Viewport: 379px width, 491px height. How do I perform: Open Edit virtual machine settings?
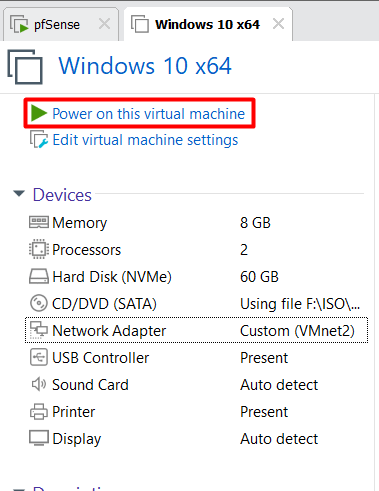pyautogui.click(x=145, y=140)
